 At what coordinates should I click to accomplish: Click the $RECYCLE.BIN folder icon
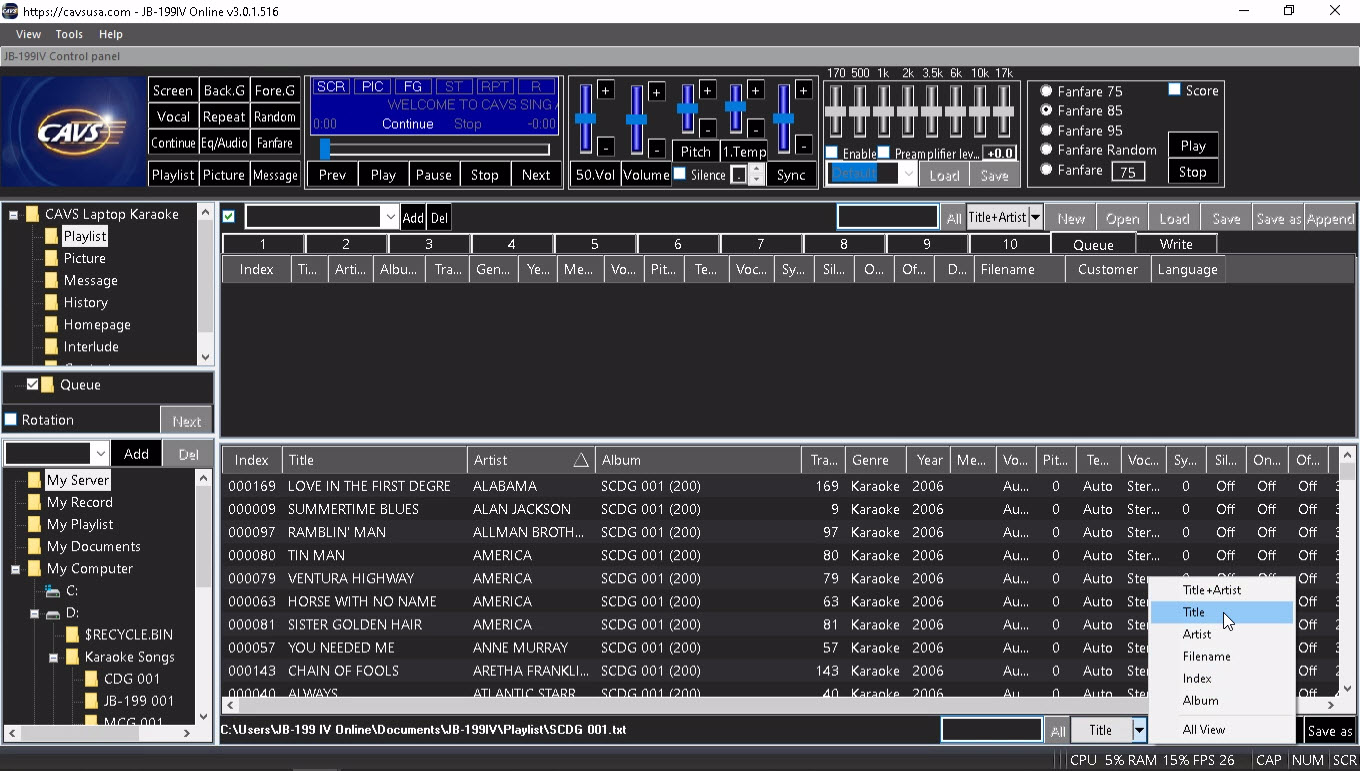click(72, 634)
